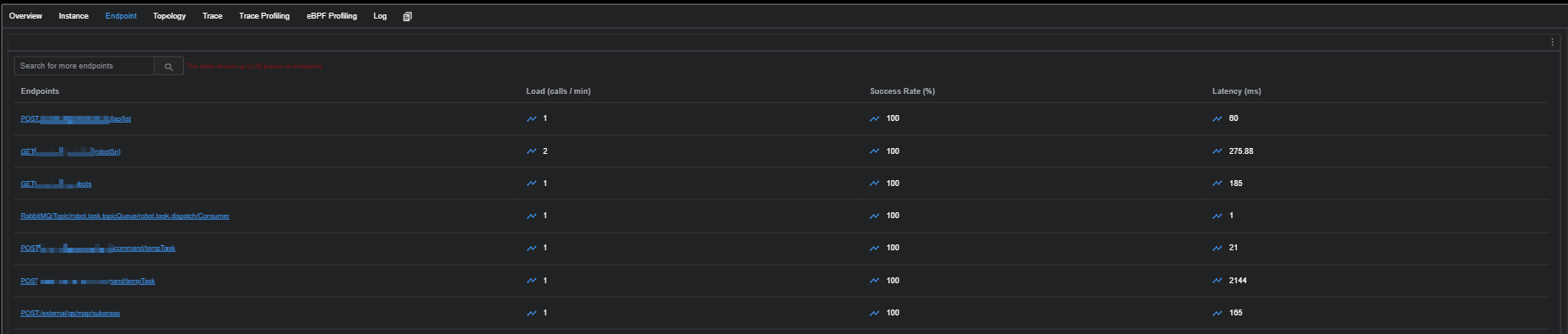Focus the Search for more endpoints field
Screen dimensions: 1568x334
pos(84,66)
